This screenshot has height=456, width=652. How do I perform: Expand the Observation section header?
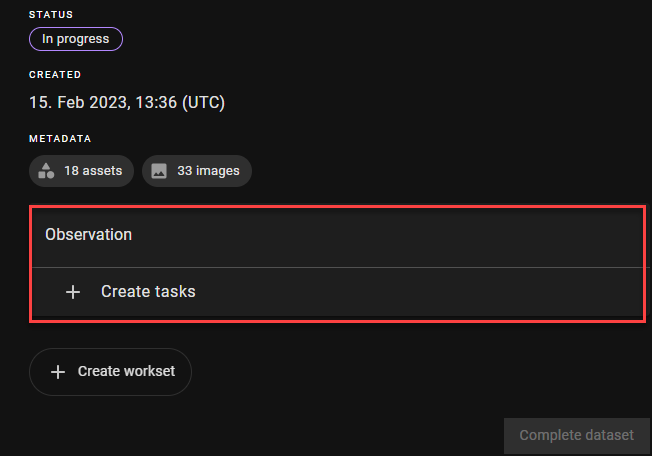click(337, 235)
